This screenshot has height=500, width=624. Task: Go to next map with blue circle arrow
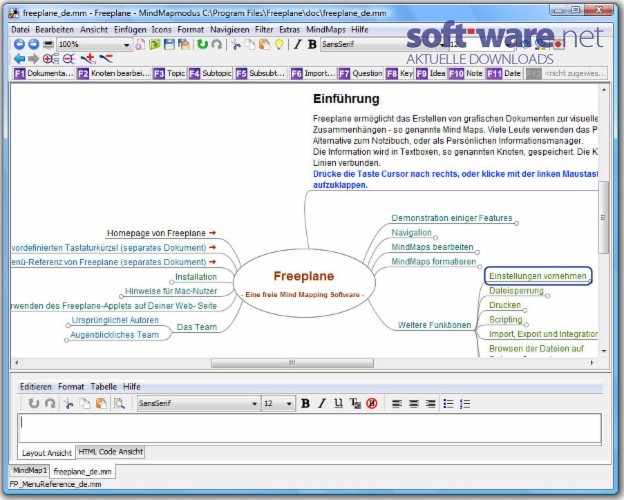click(33, 44)
